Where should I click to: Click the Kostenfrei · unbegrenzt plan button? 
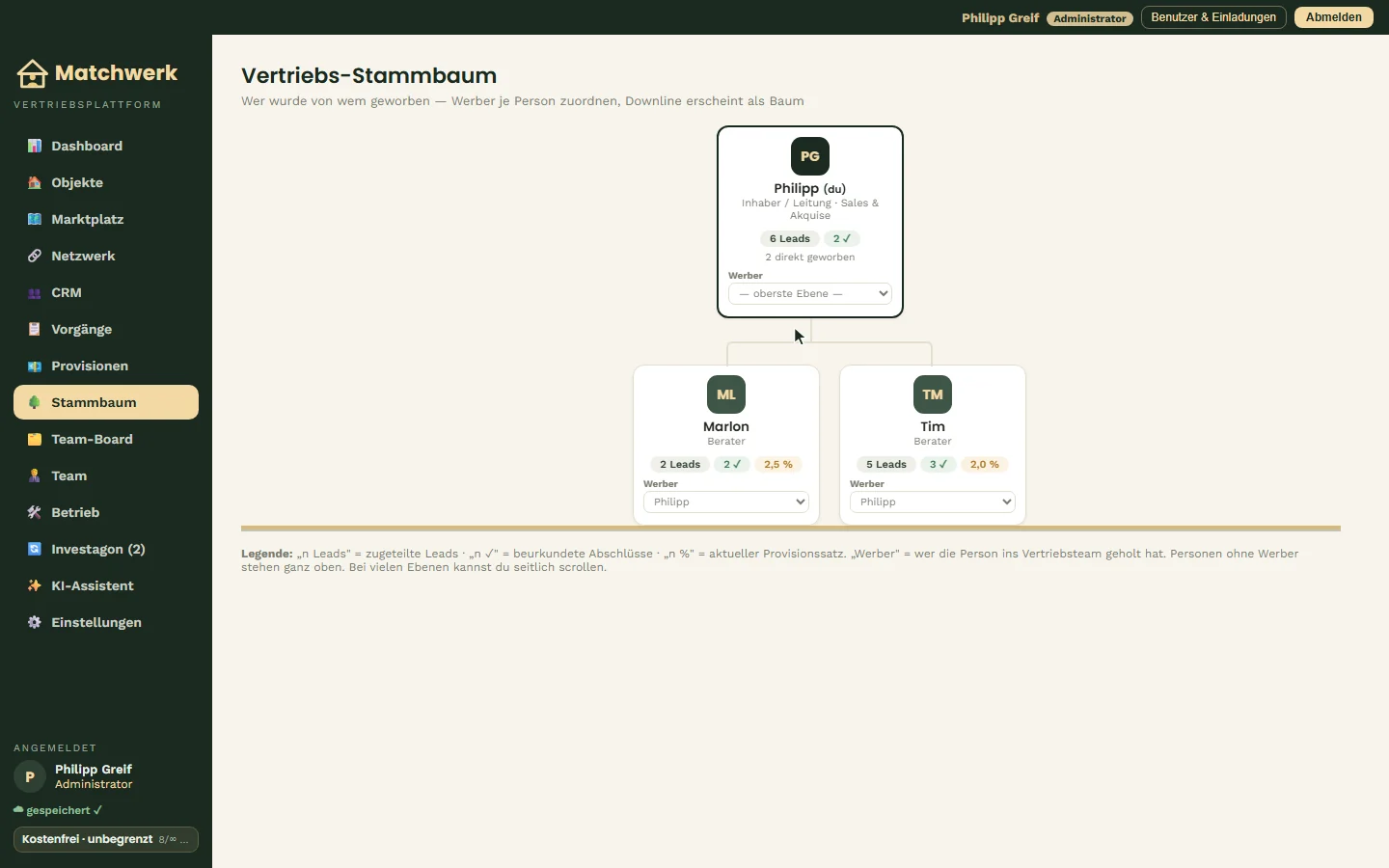(x=106, y=839)
